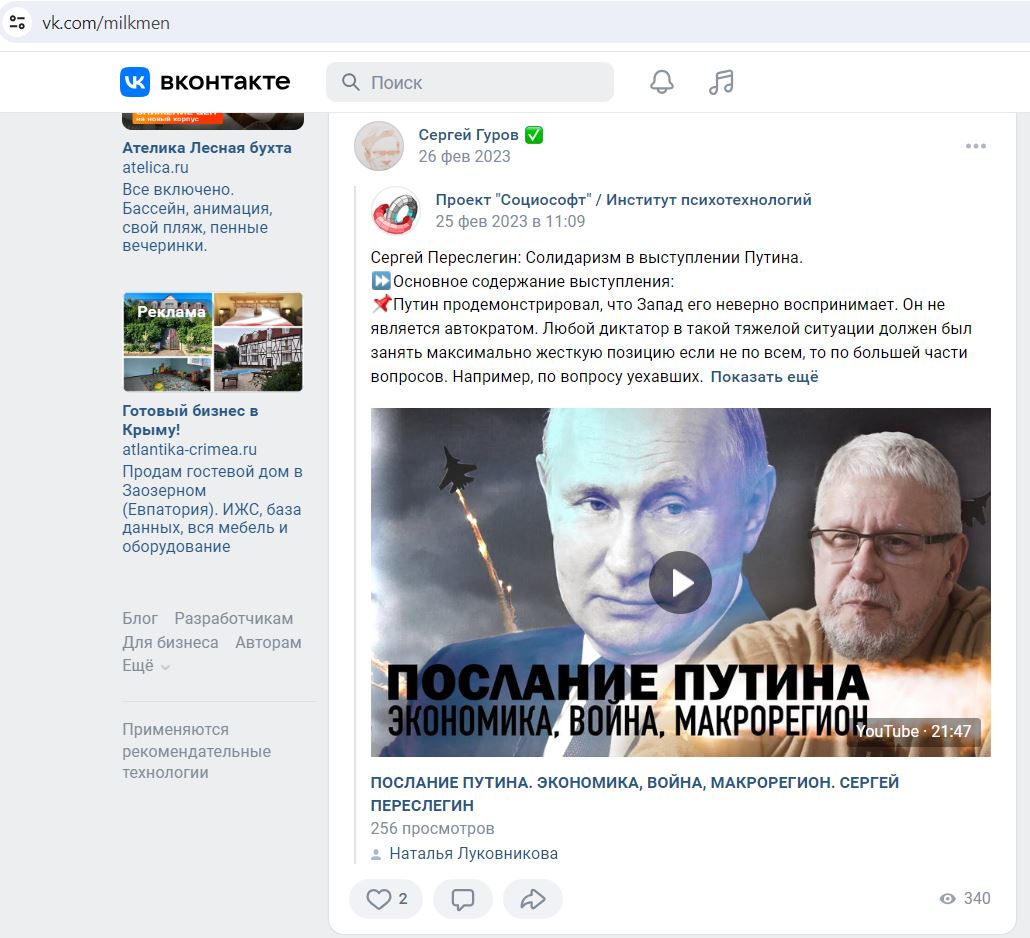Viewport: 1030px width, 938px height.
Task: Open the video title "ПОСЛАНИЕ ПУТИНА" link
Action: 635,793
